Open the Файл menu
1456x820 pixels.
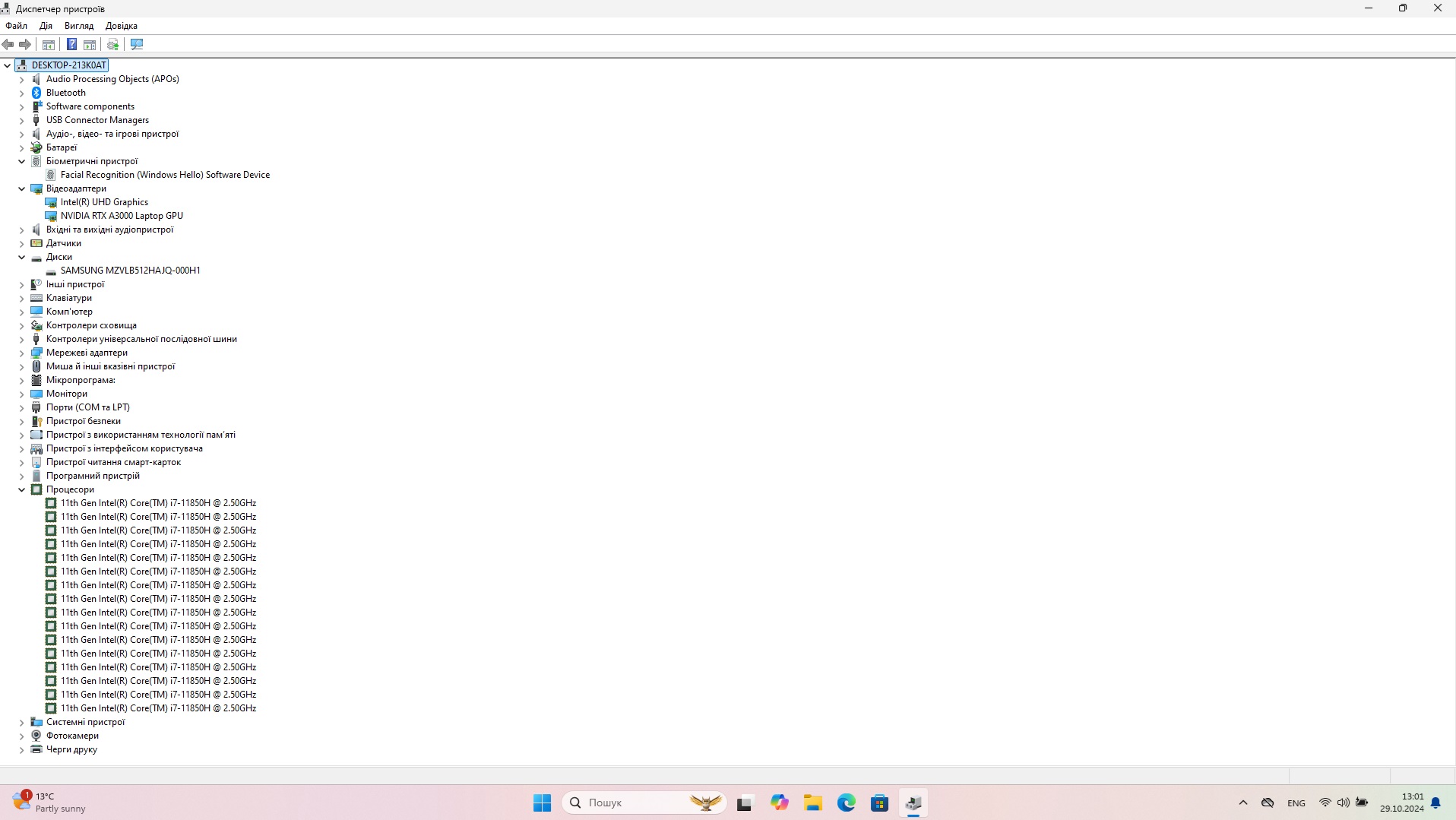click(x=16, y=26)
